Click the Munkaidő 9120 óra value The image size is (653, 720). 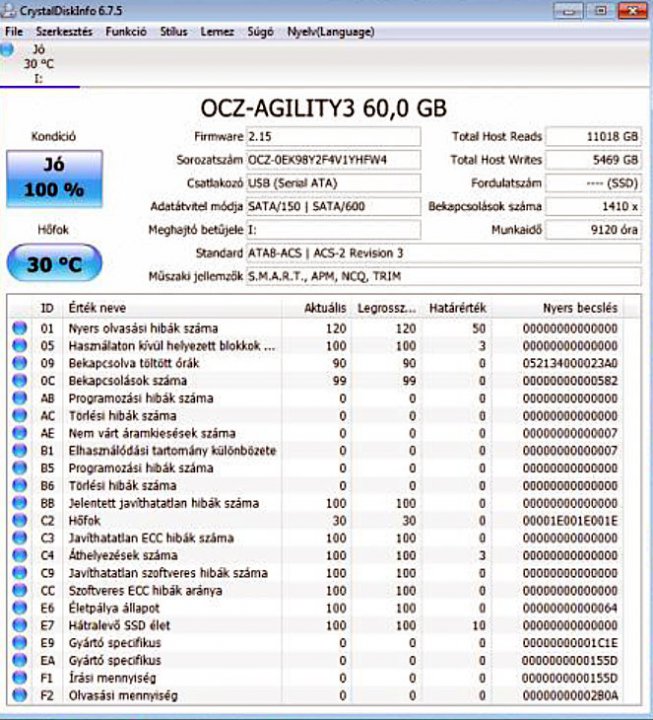coord(593,230)
